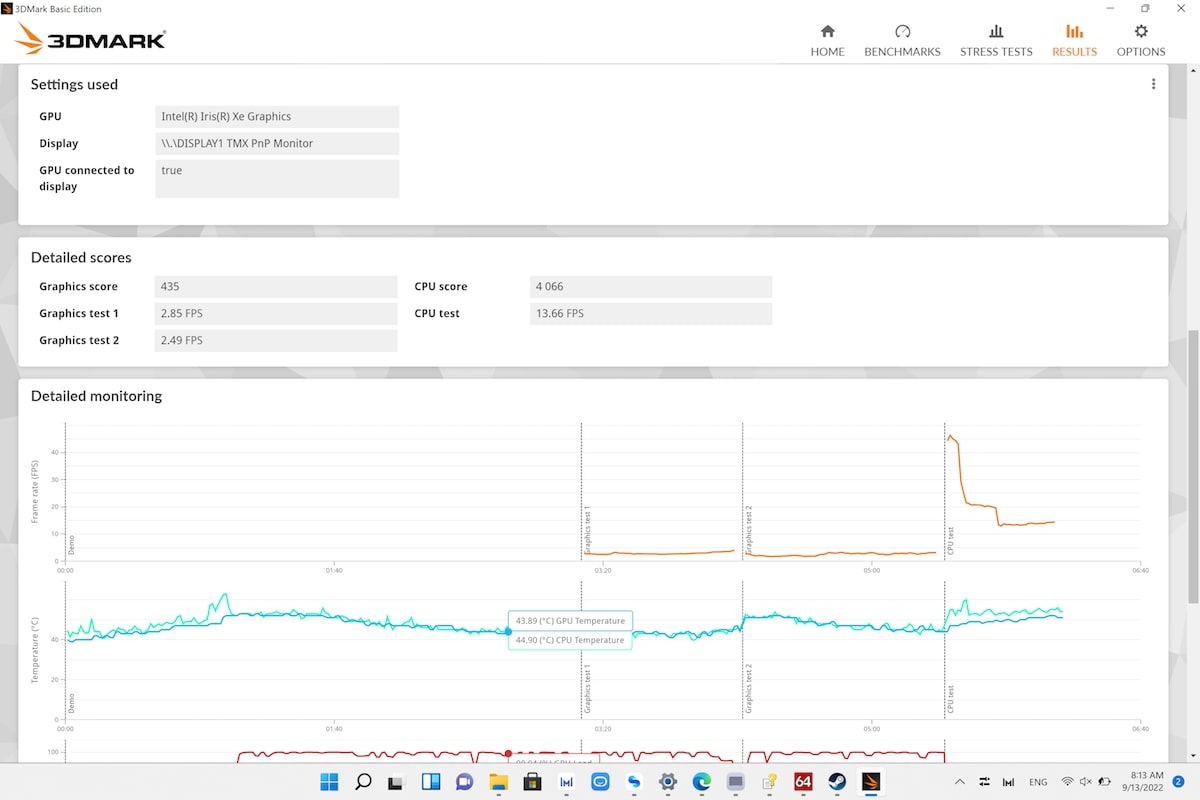Open Microsoft Store from the taskbar
This screenshot has height=800, width=1200.
point(532,781)
